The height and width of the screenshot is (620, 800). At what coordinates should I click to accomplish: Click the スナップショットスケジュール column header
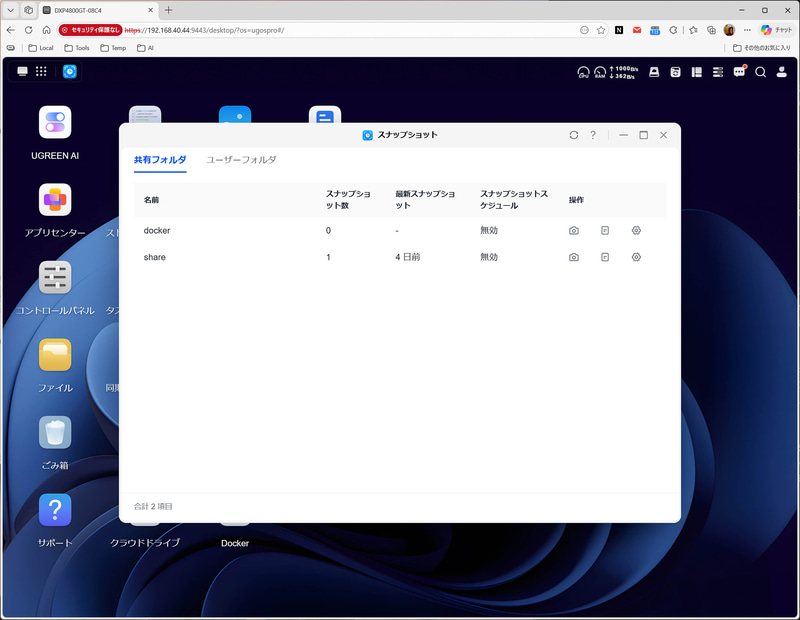click(514, 200)
